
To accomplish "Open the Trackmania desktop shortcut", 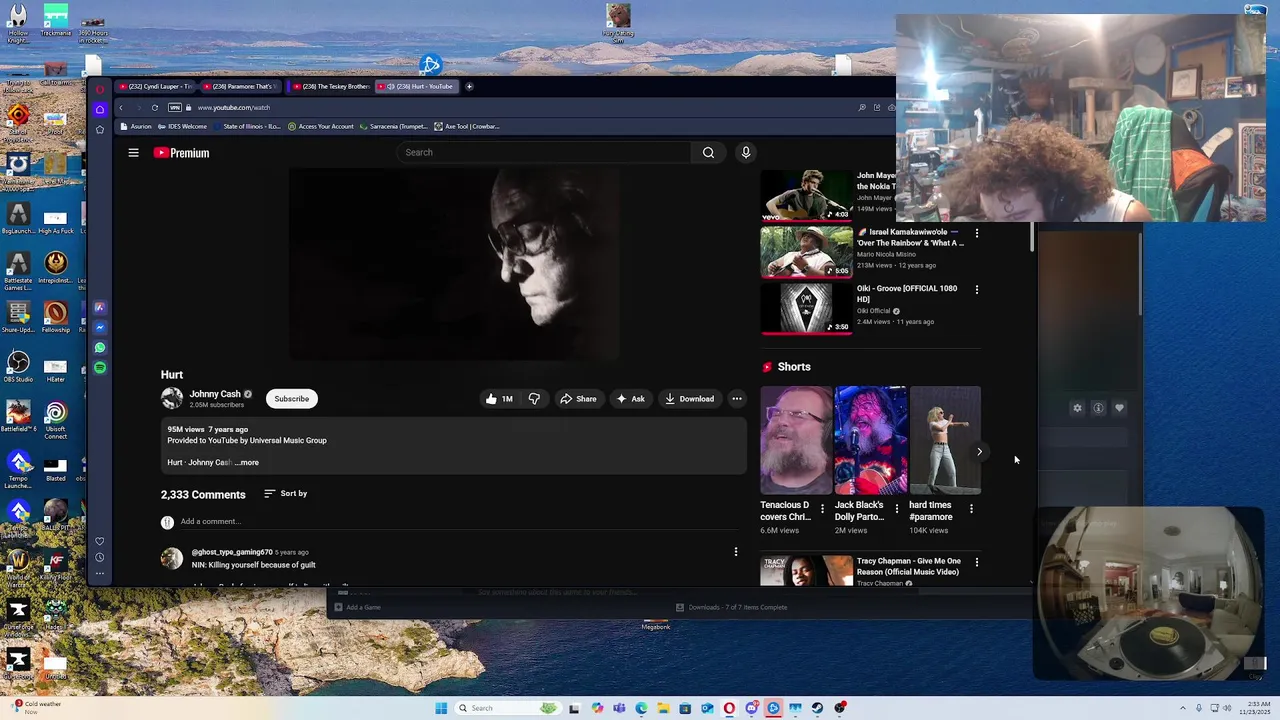I will tap(56, 20).
